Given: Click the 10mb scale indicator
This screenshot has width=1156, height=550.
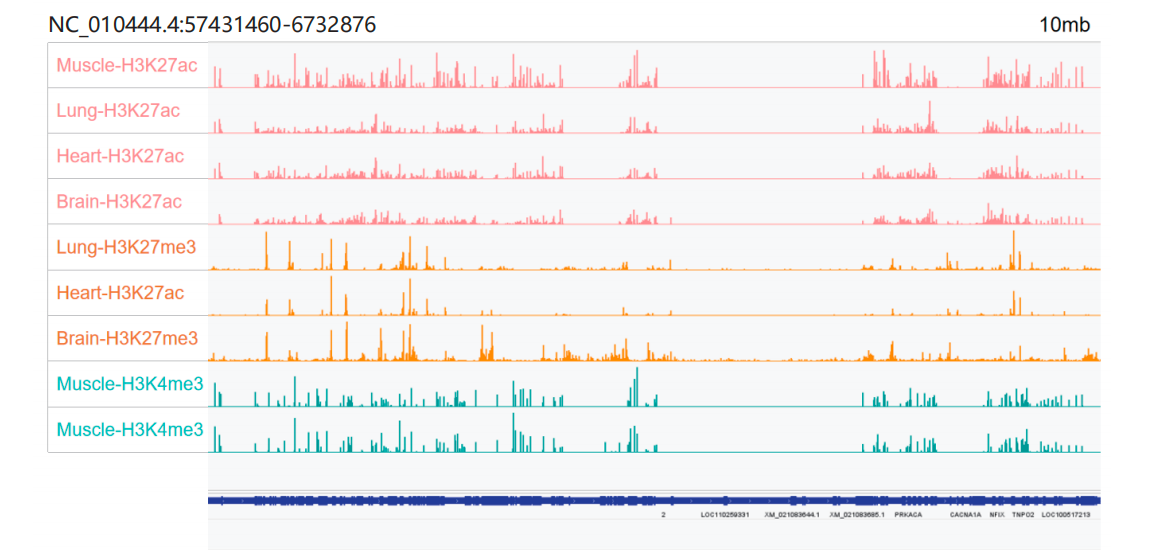Looking at the screenshot, I should [x=1064, y=25].
